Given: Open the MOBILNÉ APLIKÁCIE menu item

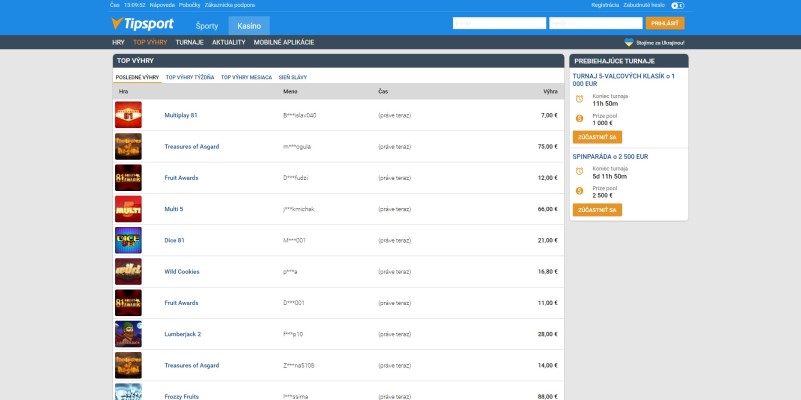Looking at the screenshot, I should pos(284,42).
